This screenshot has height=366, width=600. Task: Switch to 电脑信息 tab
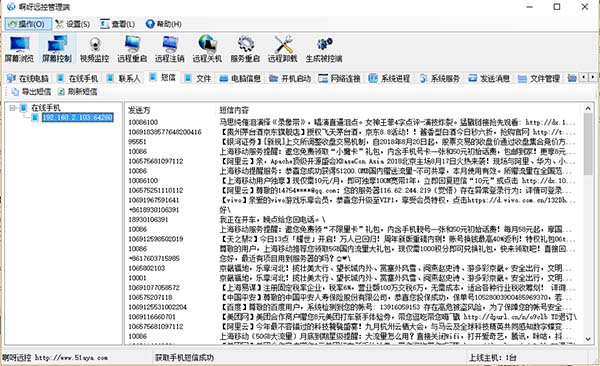(x=240, y=78)
